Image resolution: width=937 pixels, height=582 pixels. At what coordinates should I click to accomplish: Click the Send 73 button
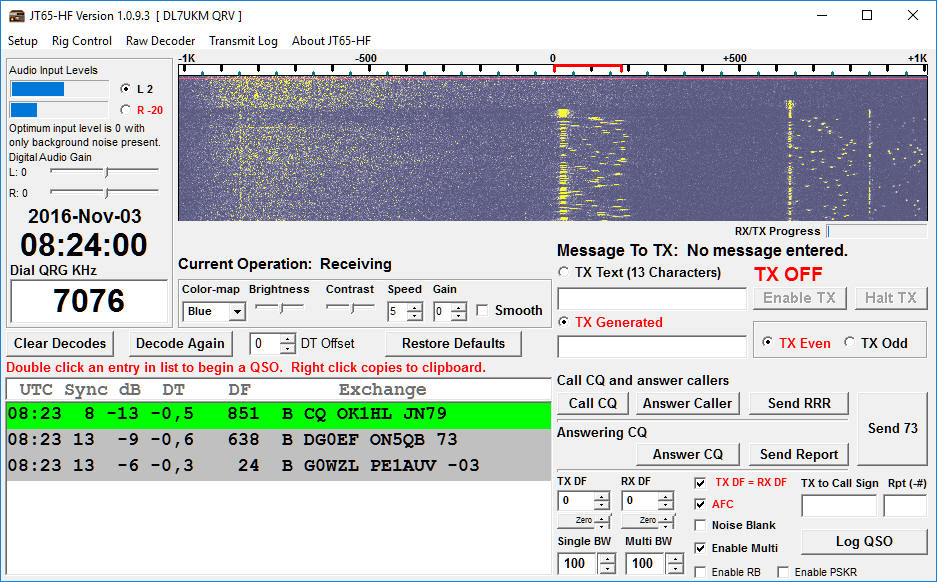pos(892,428)
